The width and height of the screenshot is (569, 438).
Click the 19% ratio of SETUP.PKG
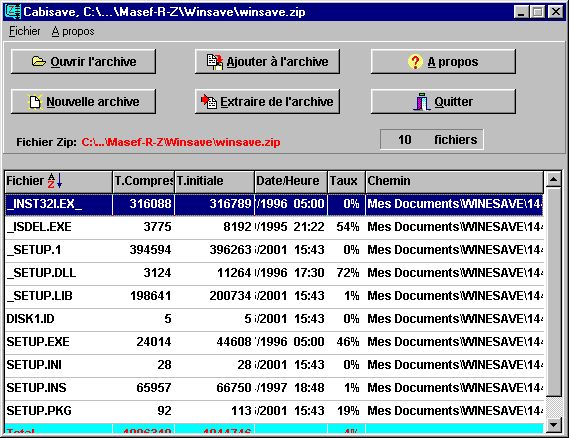pos(348,411)
